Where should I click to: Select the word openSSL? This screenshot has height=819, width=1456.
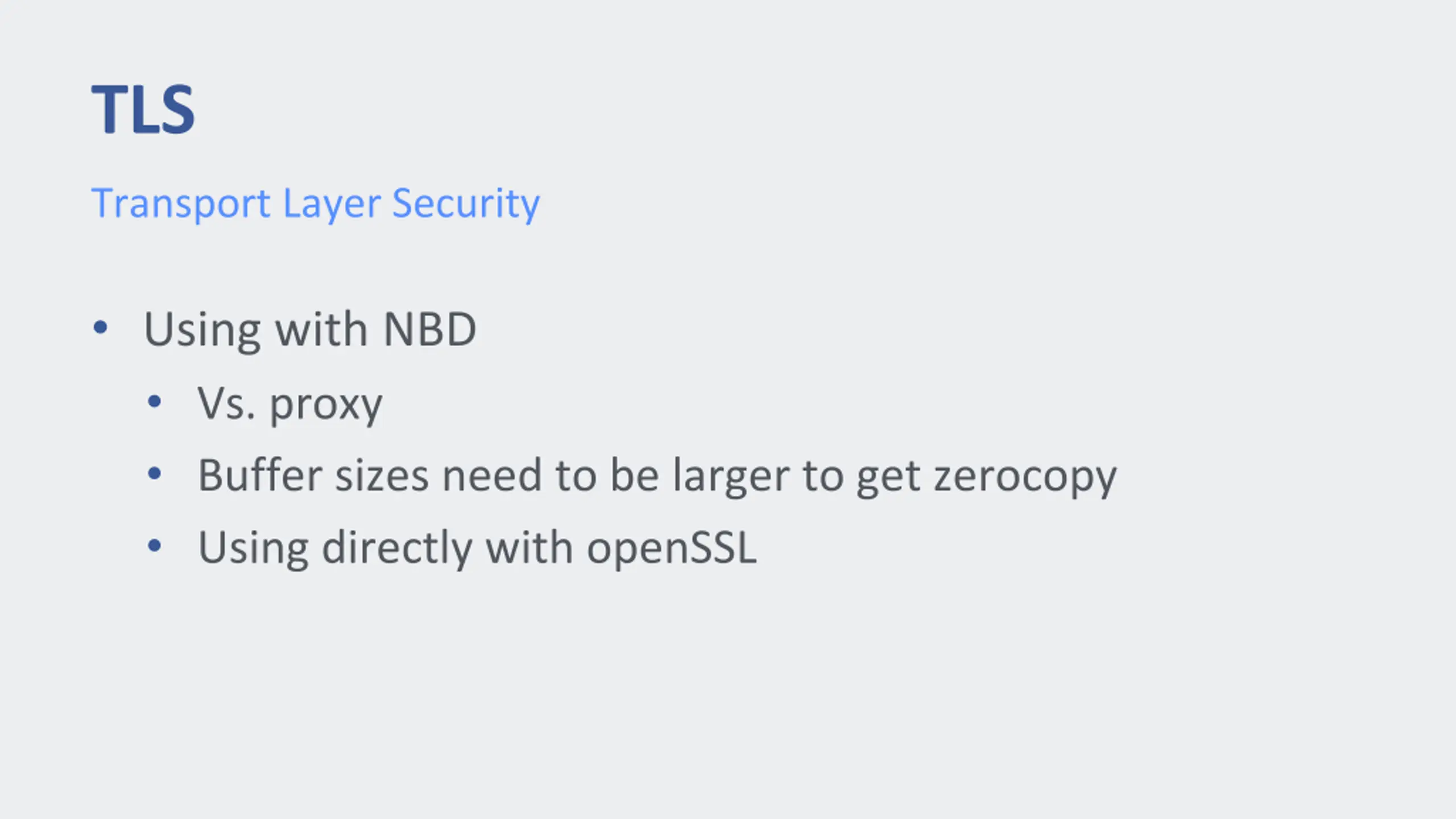[x=672, y=548]
